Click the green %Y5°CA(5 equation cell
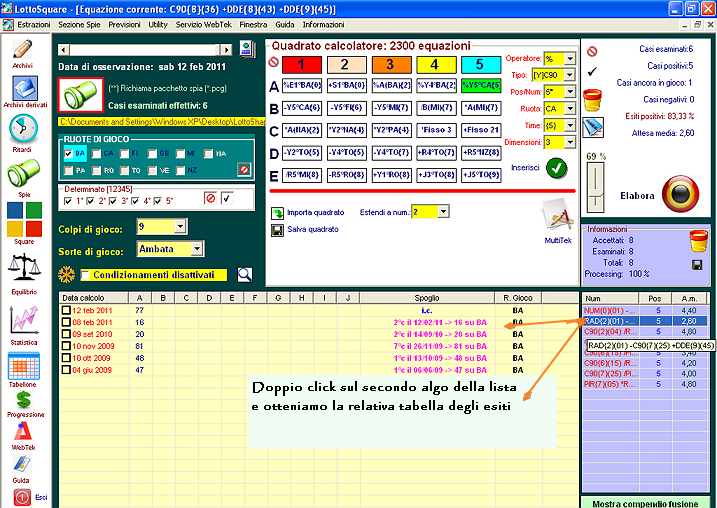Image resolution: width=717 pixels, height=508 pixels. (481, 85)
